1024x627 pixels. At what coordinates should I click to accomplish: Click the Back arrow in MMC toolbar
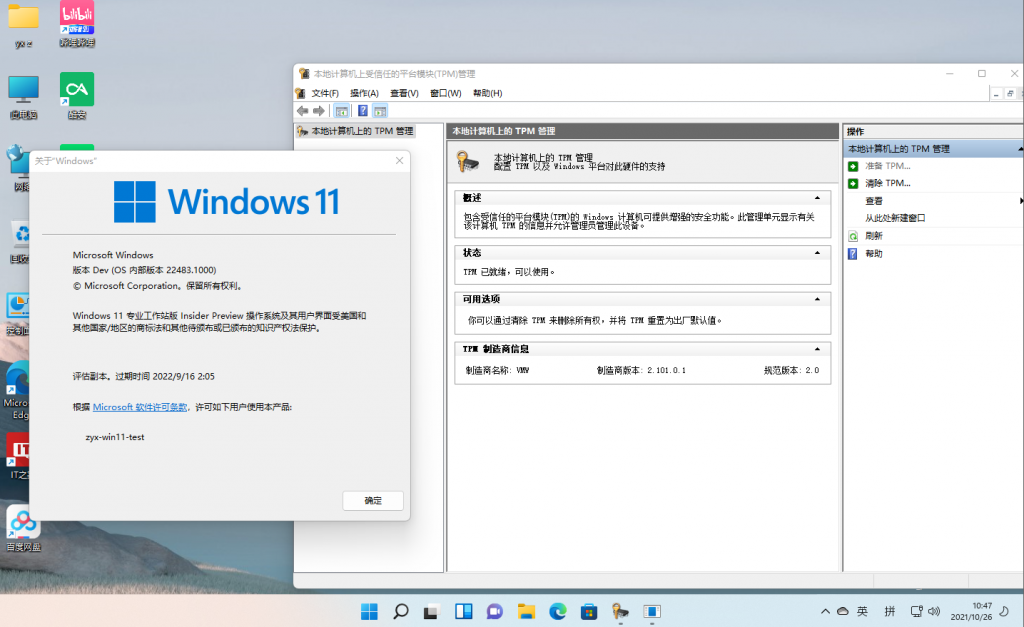(x=303, y=111)
